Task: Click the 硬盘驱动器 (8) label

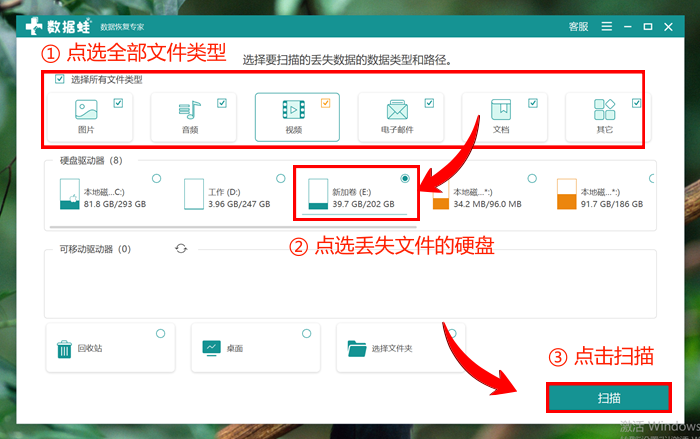Action: point(91,160)
